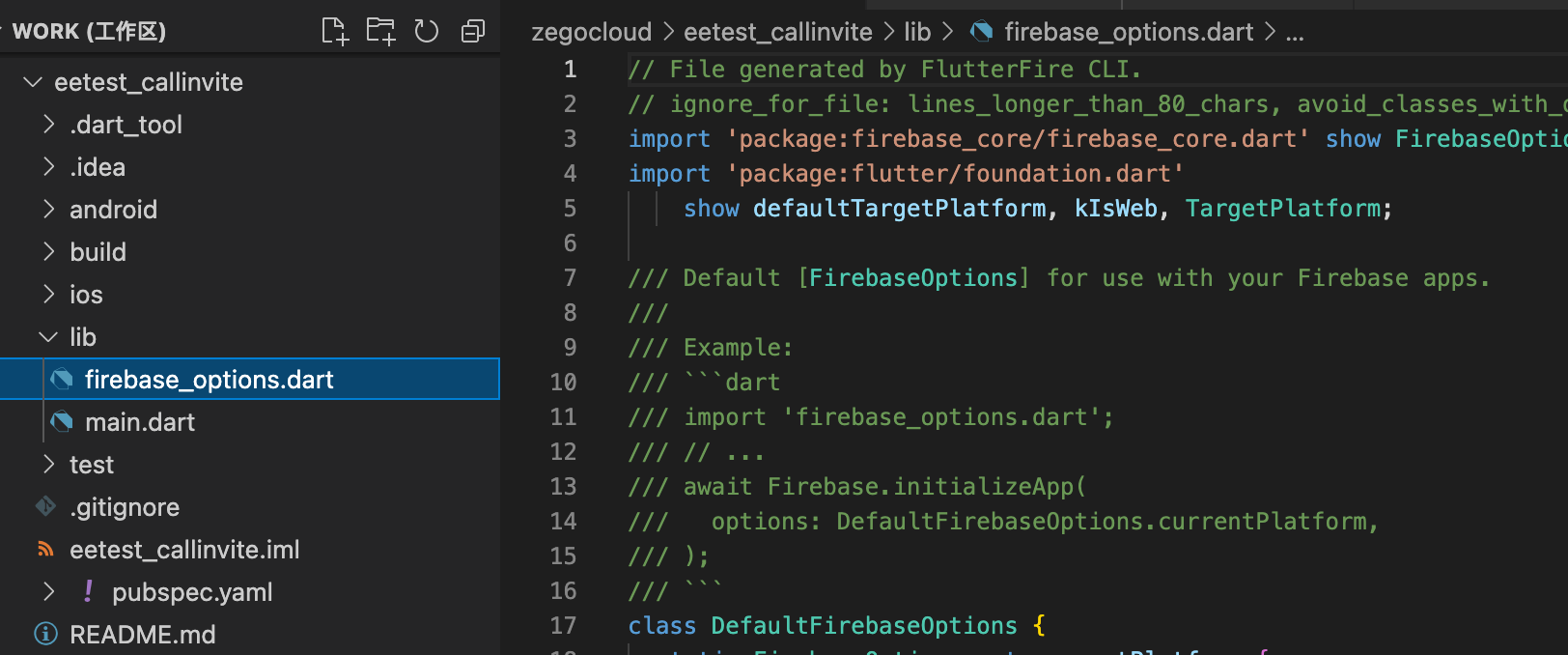Collapse the lib folder chevron
1568x655 pixels.
point(48,337)
